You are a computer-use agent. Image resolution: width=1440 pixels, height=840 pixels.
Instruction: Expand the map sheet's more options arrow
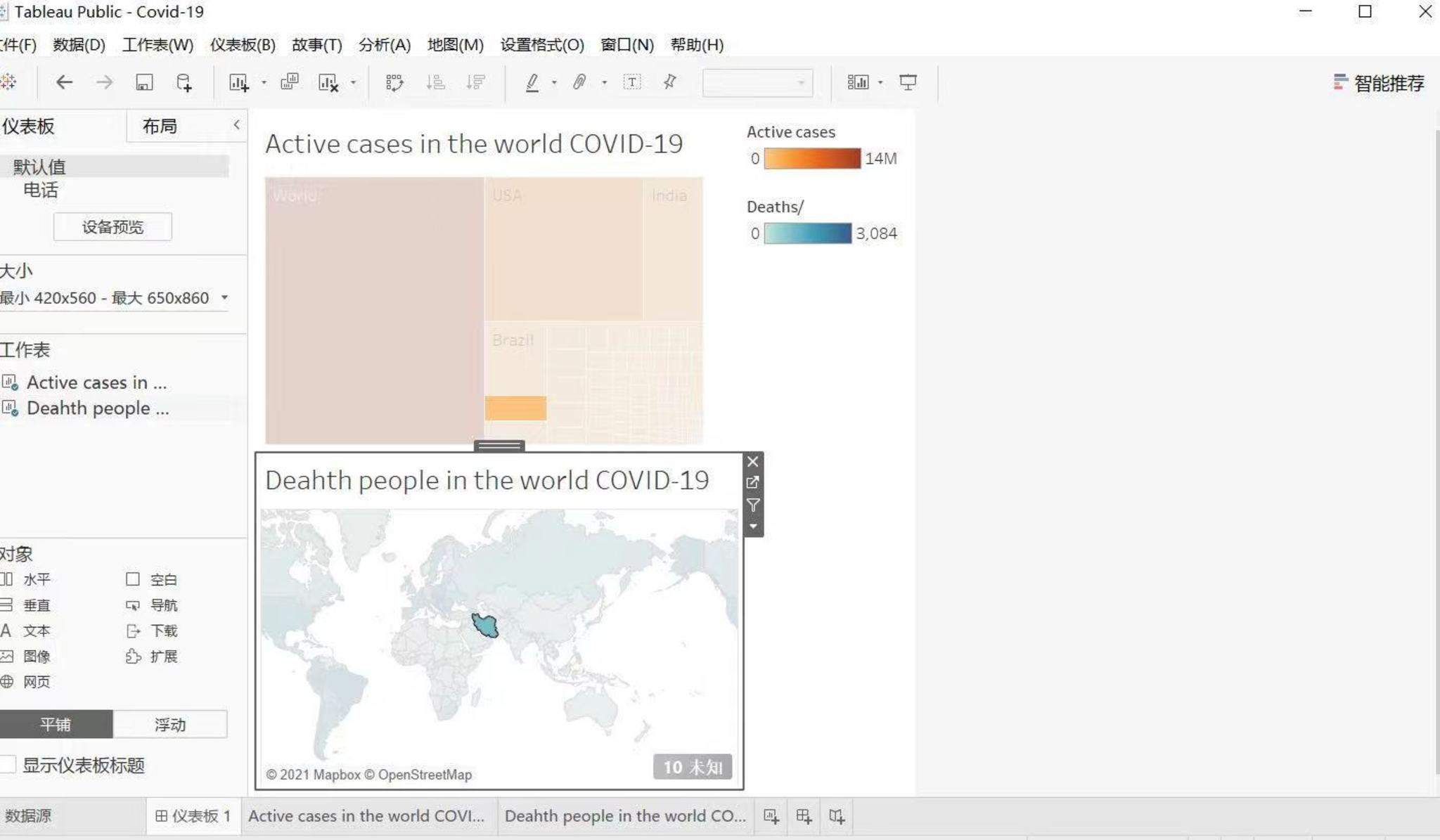point(753,526)
